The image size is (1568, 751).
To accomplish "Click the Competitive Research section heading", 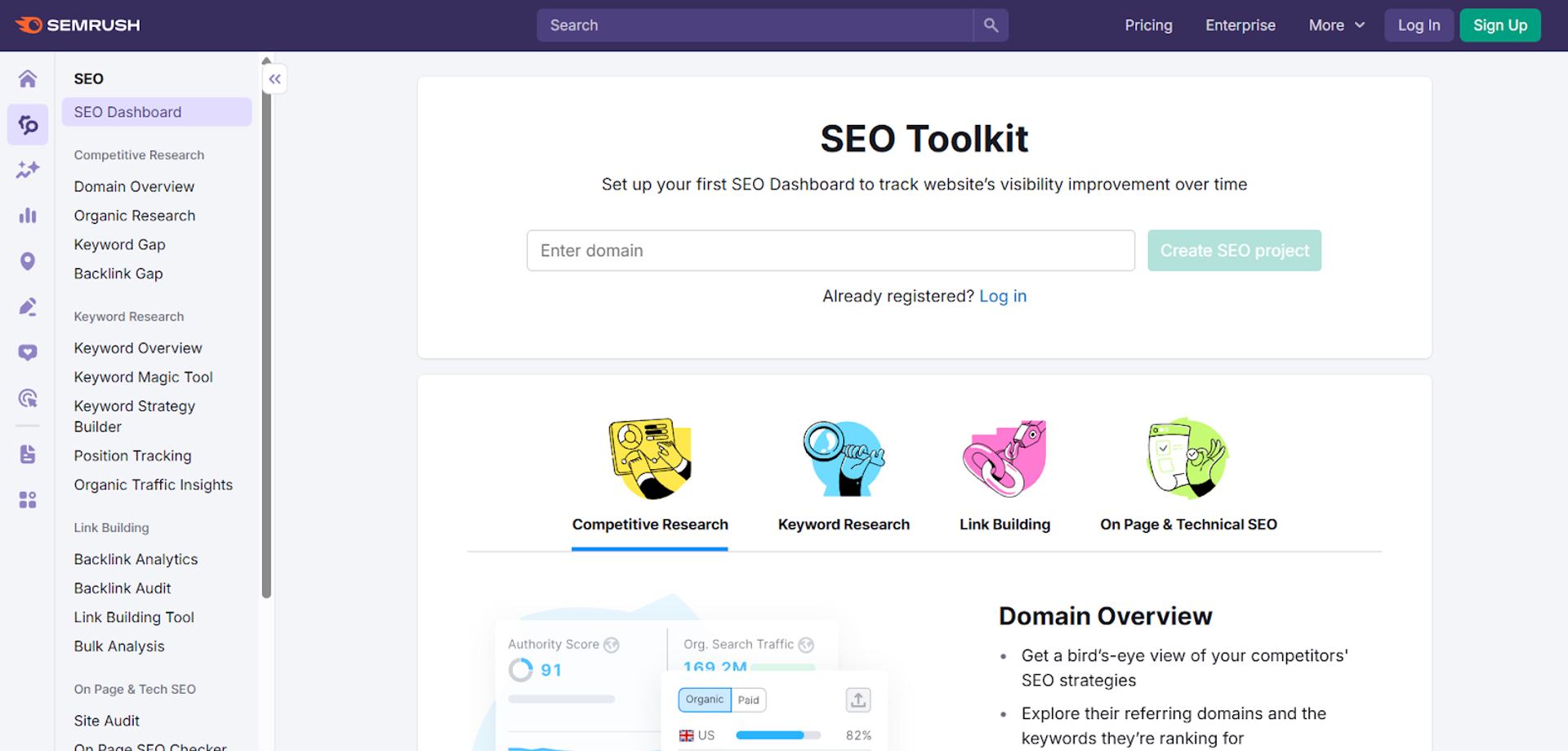I will pyautogui.click(x=139, y=155).
